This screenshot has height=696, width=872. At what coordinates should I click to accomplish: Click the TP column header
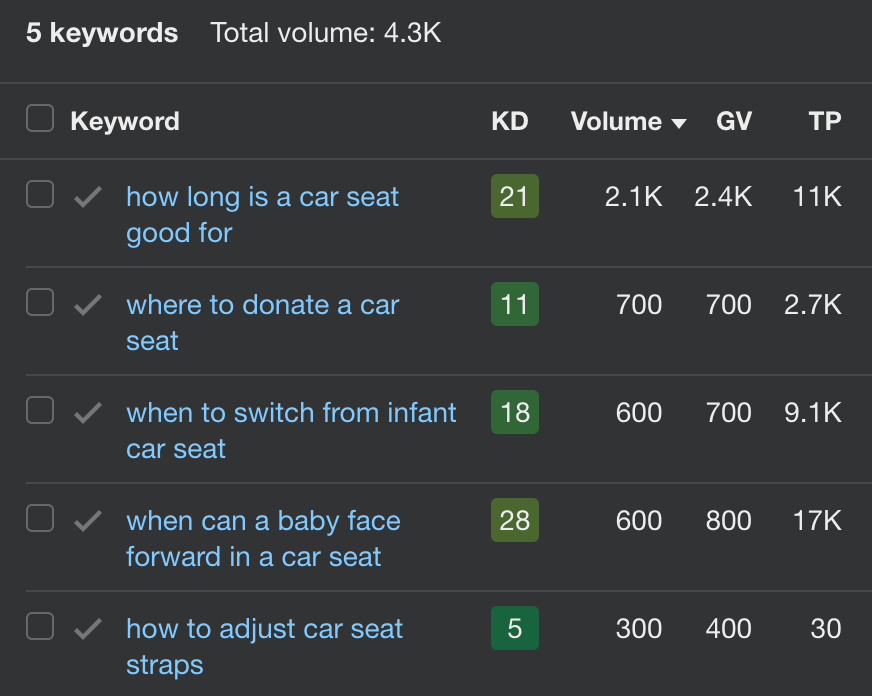[824, 121]
